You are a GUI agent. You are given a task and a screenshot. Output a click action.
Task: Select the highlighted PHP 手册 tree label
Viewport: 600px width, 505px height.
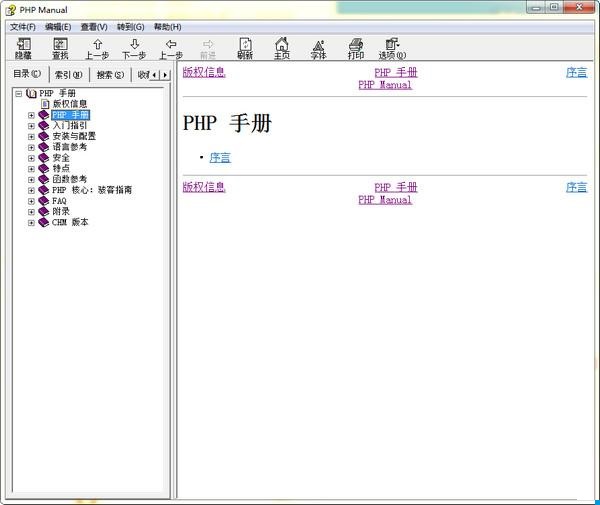[x=70, y=115]
